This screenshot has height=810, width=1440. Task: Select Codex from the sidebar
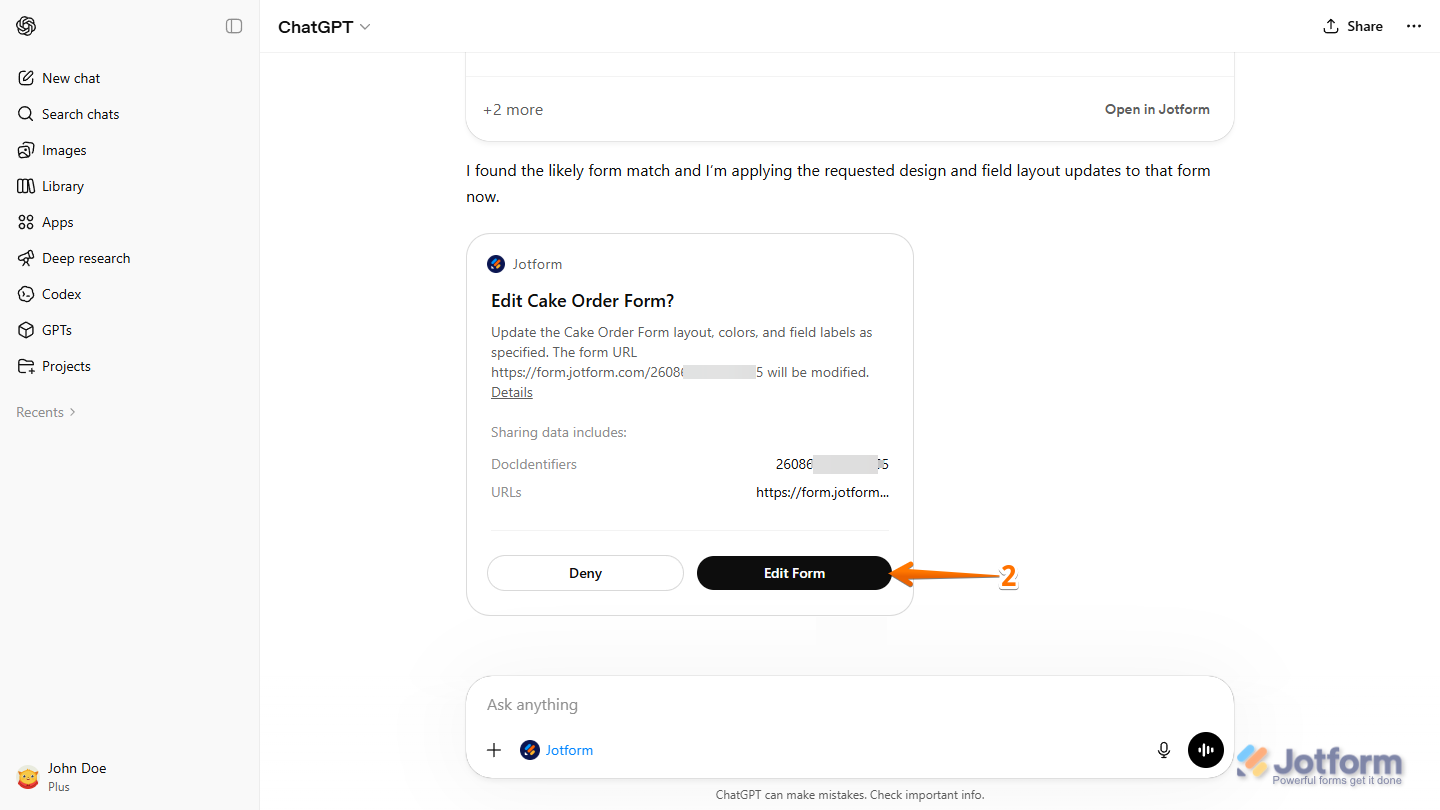point(62,293)
